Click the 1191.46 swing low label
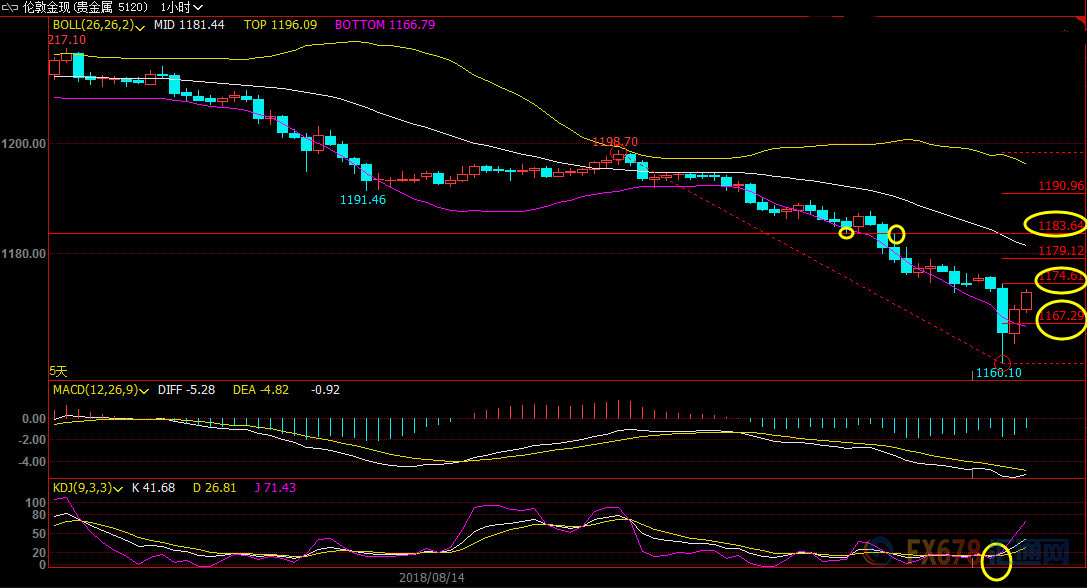This screenshot has height=588, width=1087. [363, 200]
